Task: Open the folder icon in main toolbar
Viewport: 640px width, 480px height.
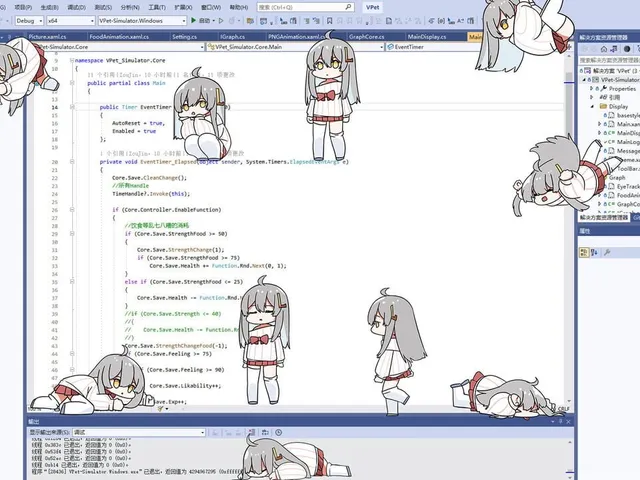Action: pyautogui.click(x=250, y=20)
